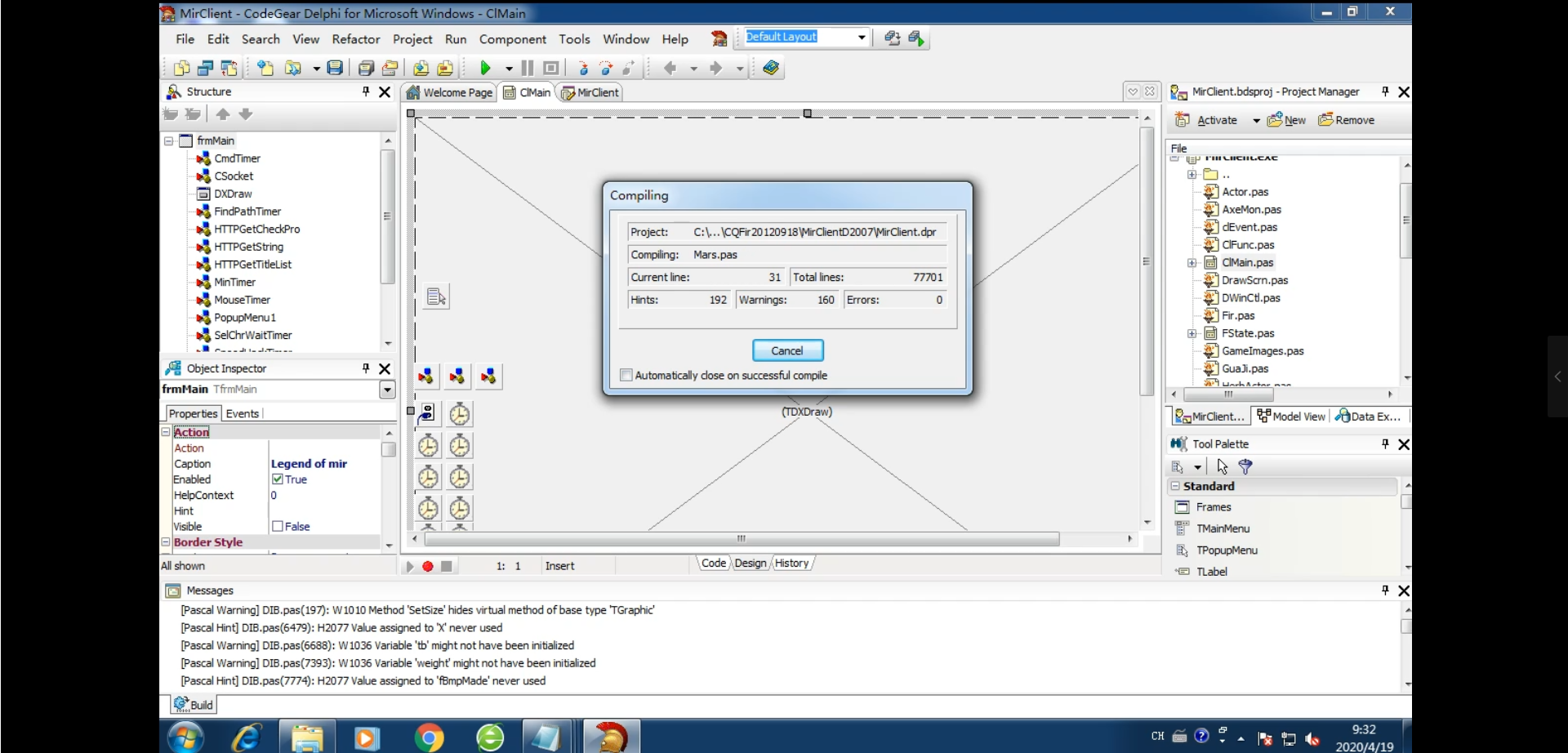Open the Component menu
The image size is (1568, 753).
click(x=513, y=39)
